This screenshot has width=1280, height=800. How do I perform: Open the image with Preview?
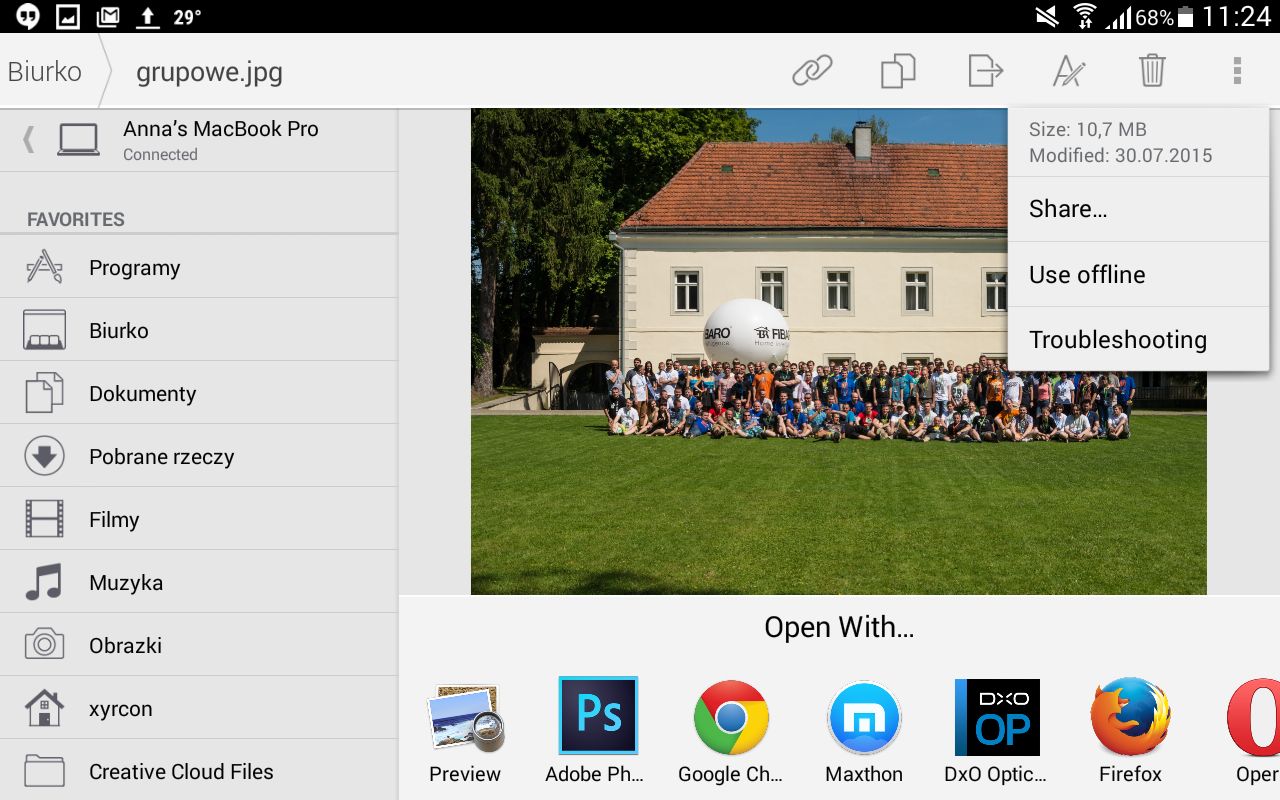[x=465, y=732]
